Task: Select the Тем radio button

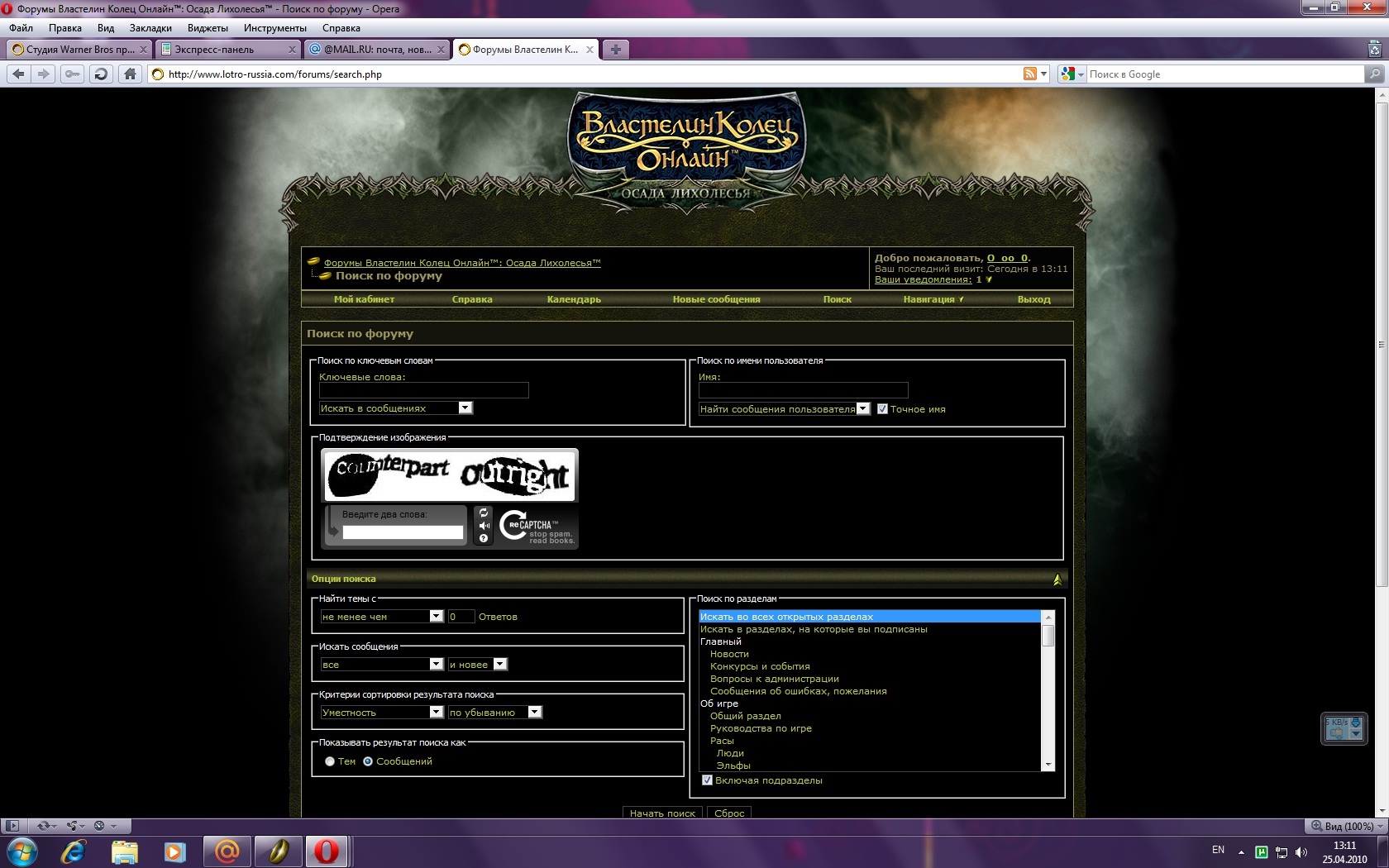Action: tap(330, 761)
